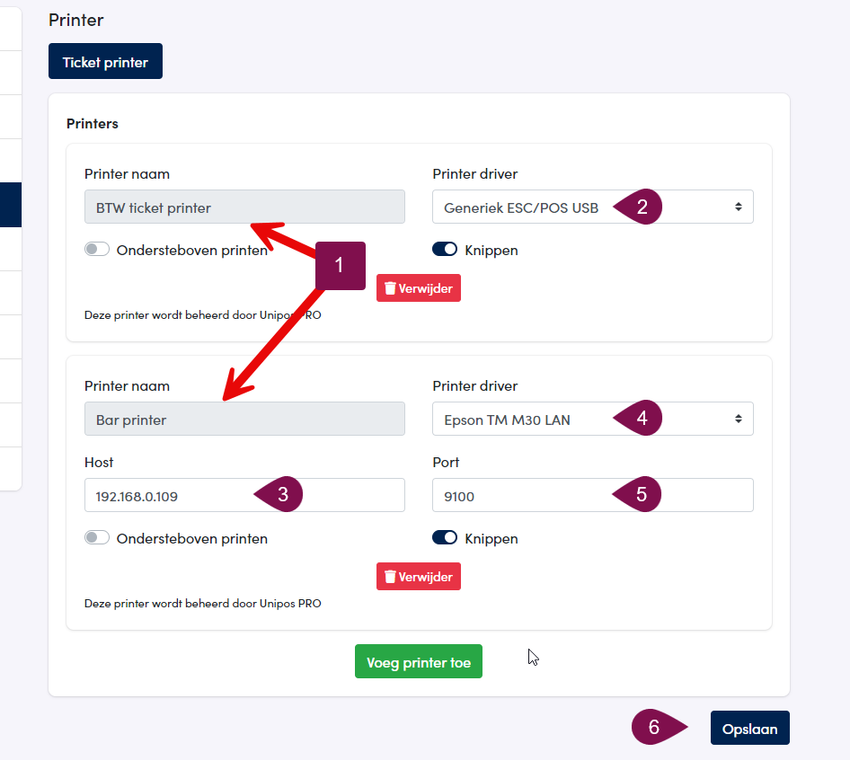Screen dimensions: 850x760
Task: Open the Generiek ESC/POS USB driver dropdown
Action: tap(593, 207)
